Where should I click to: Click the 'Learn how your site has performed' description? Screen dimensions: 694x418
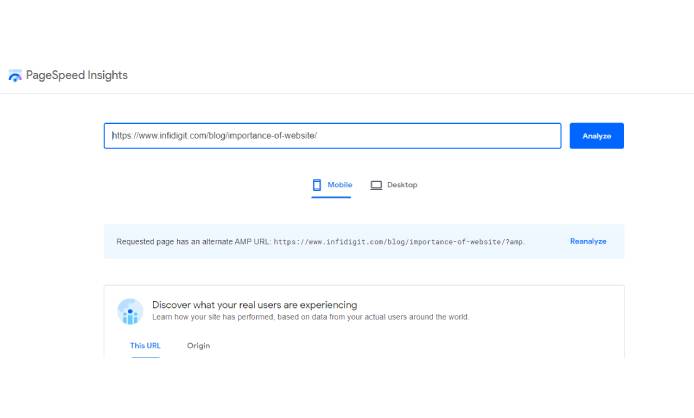(x=311, y=317)
